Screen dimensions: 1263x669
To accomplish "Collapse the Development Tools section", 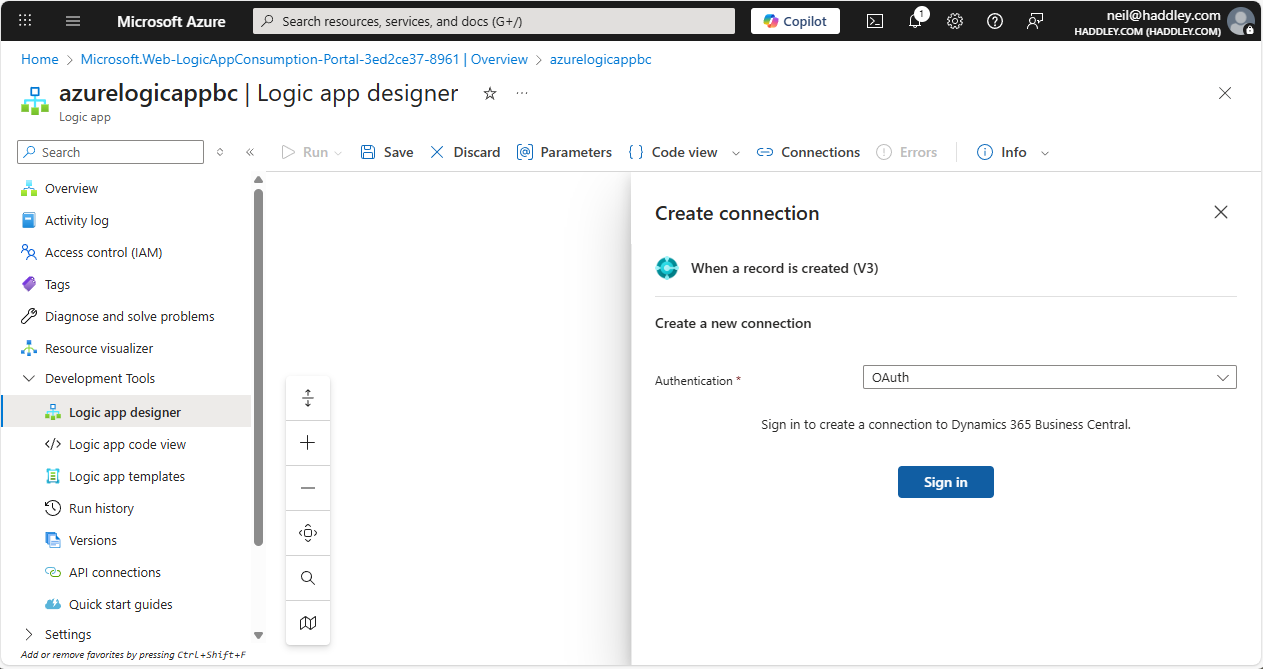I will (28, 379).
